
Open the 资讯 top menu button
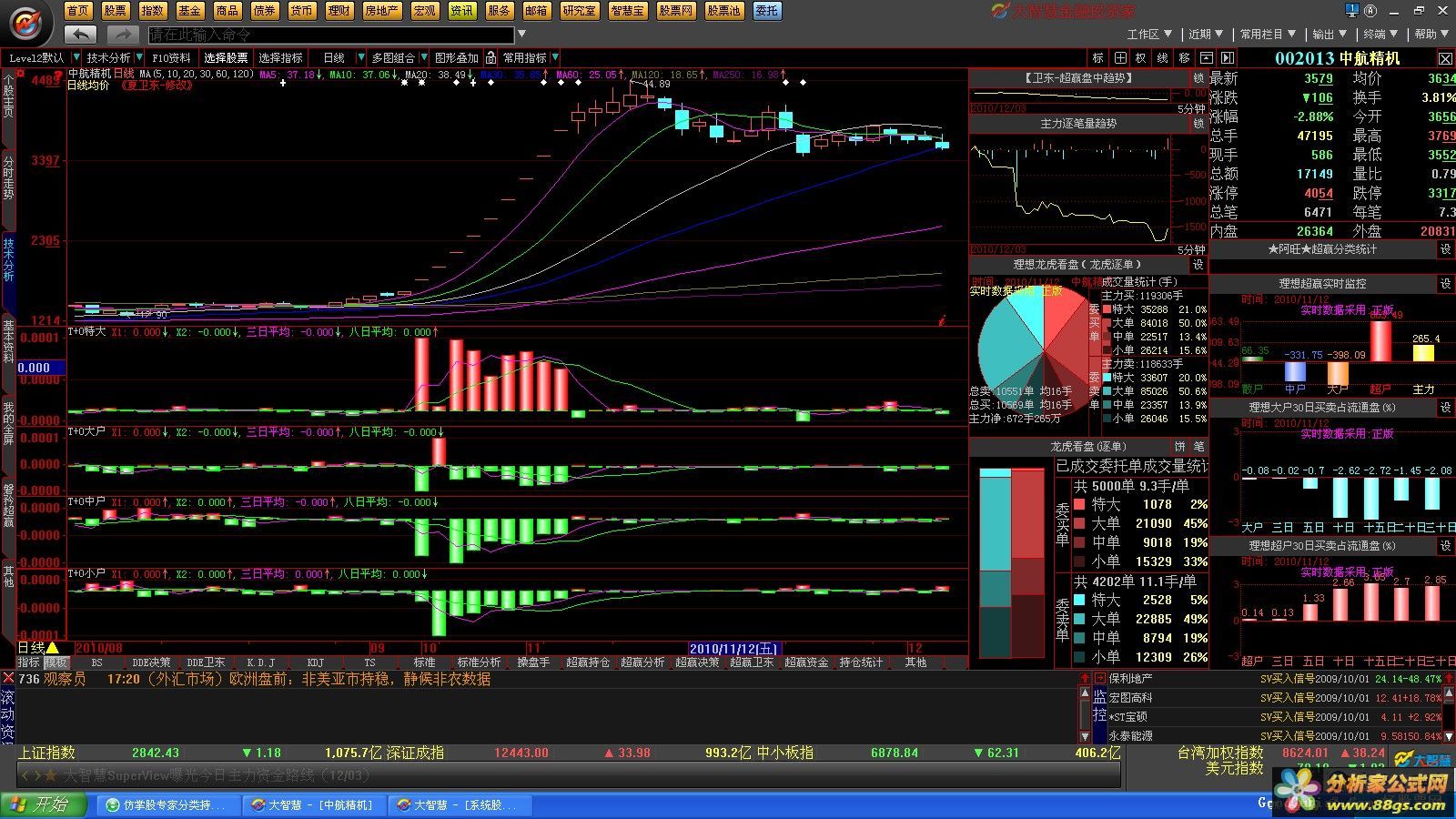pyautogui.click(x=461, y=11)
